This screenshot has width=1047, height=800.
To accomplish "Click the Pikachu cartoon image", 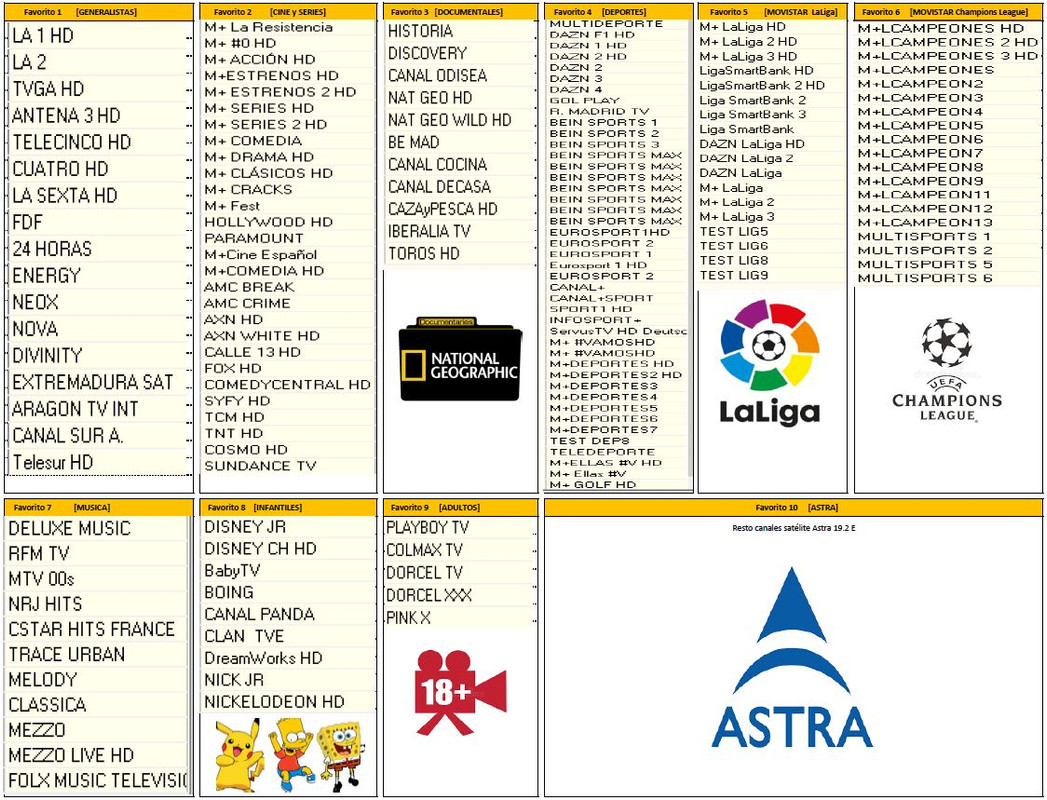I will coord(239,755).
